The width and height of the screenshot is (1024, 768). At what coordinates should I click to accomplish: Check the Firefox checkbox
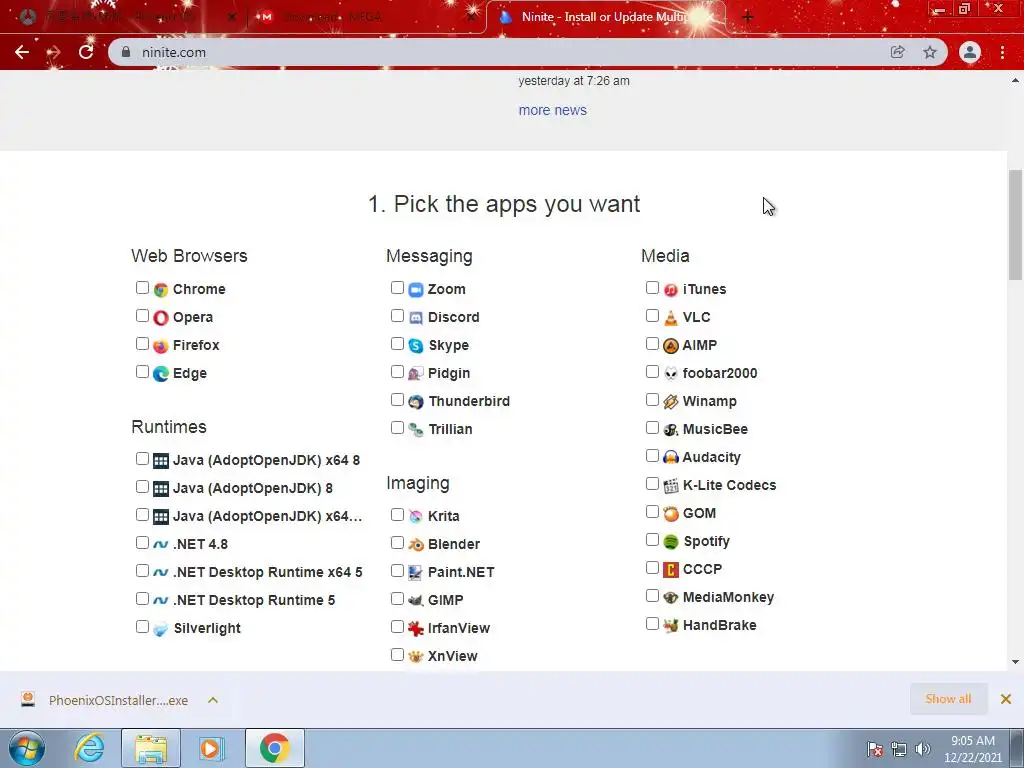pos(142,344)
